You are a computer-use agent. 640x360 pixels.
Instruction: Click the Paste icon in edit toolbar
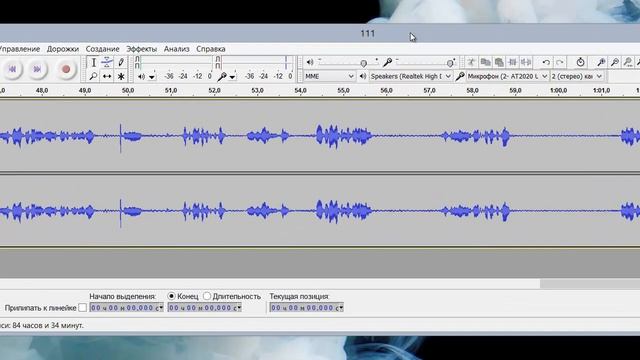pos(499,62)
